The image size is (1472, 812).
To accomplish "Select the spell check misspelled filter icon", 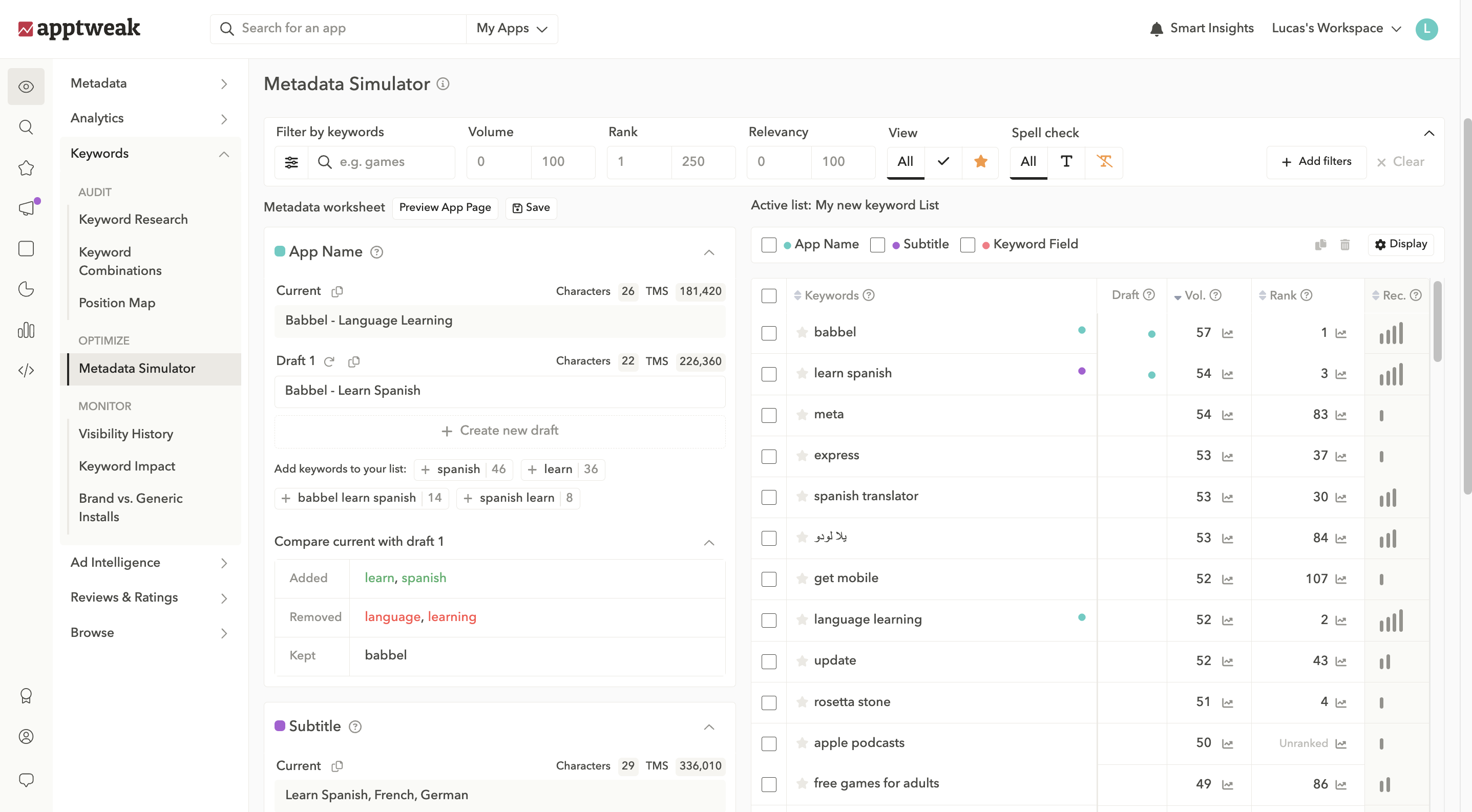I will (x=1105, y=162).
